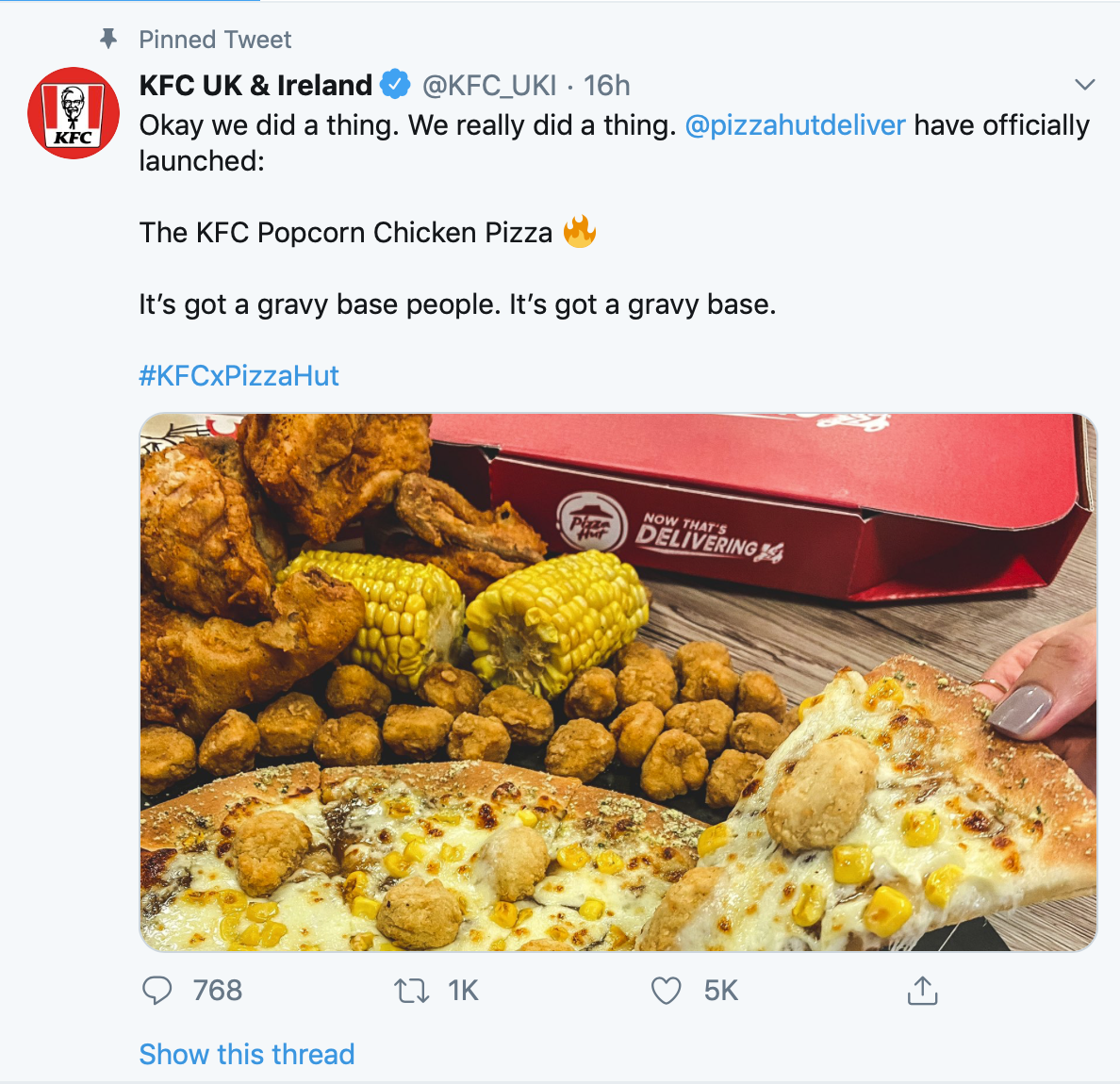Screen dimensions: 1120x1084
Task: Click the fire emoji in the tweet text
Action: click(581, 231)
